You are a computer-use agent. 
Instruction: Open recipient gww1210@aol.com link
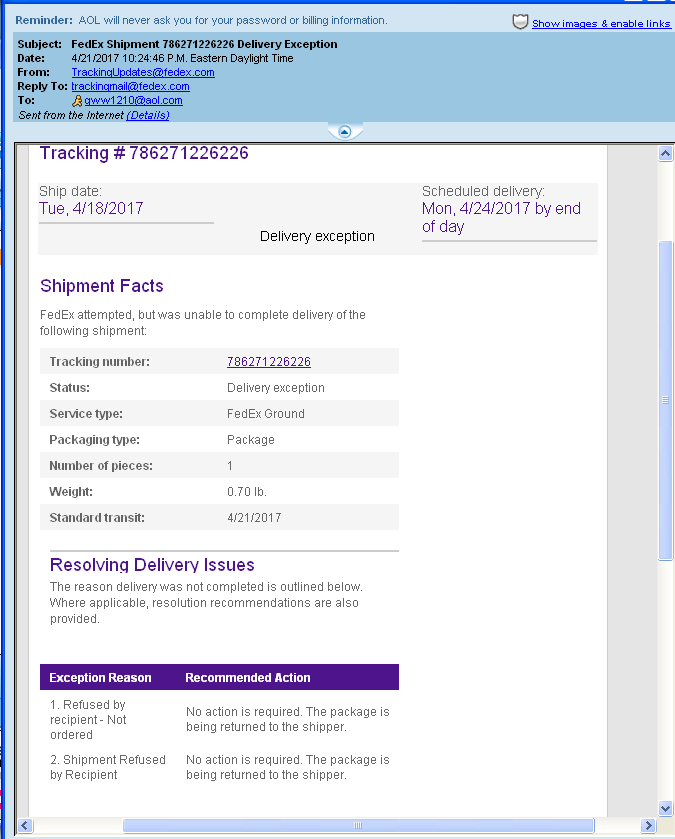[x=133, y=100]
